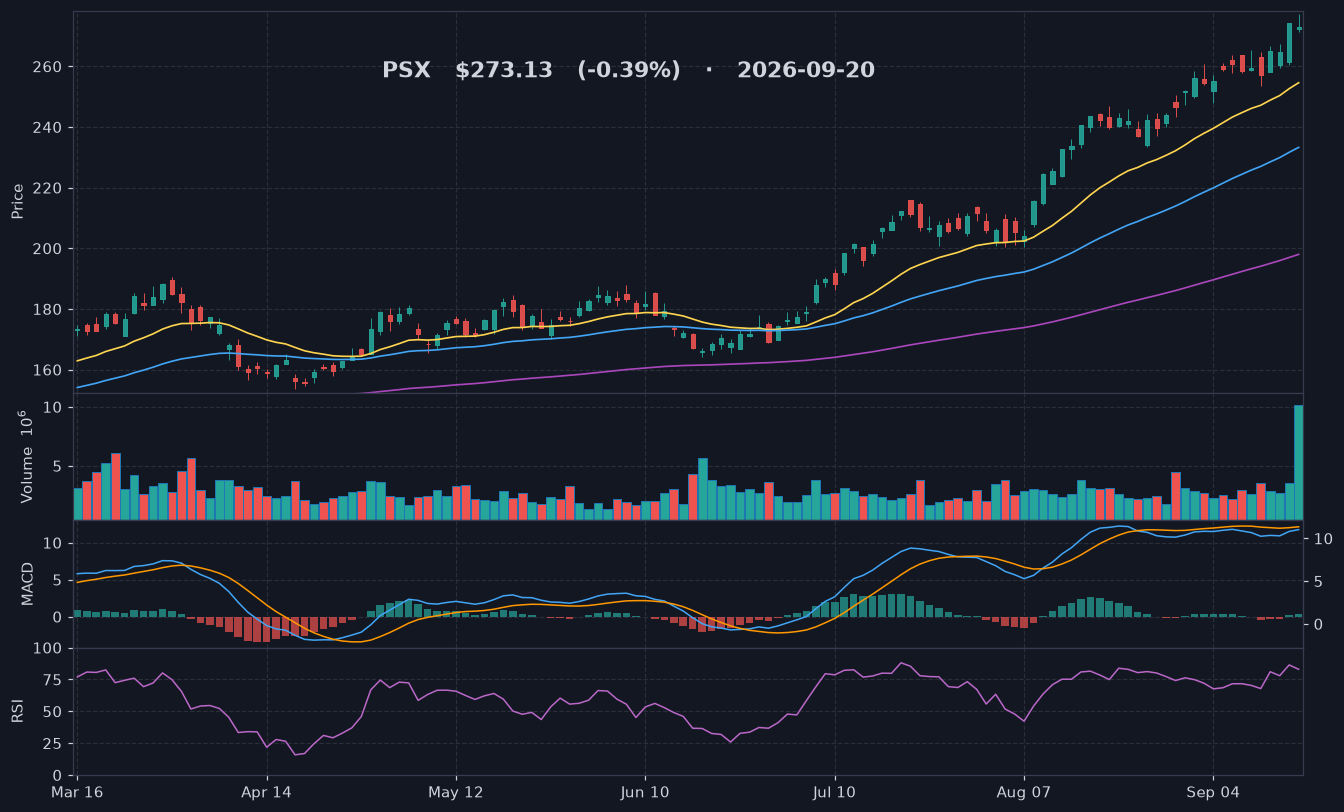Click the Mar 16 date axis label
The image size is (1344, 812).
pos(77,792)
